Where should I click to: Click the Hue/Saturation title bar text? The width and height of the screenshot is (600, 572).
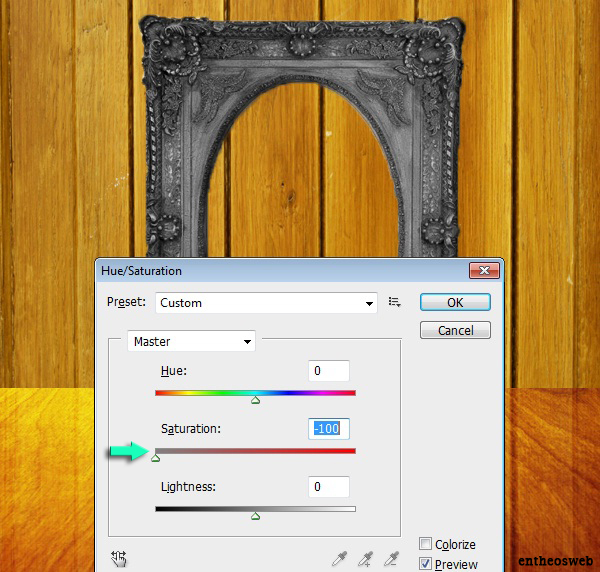[141, 271]
